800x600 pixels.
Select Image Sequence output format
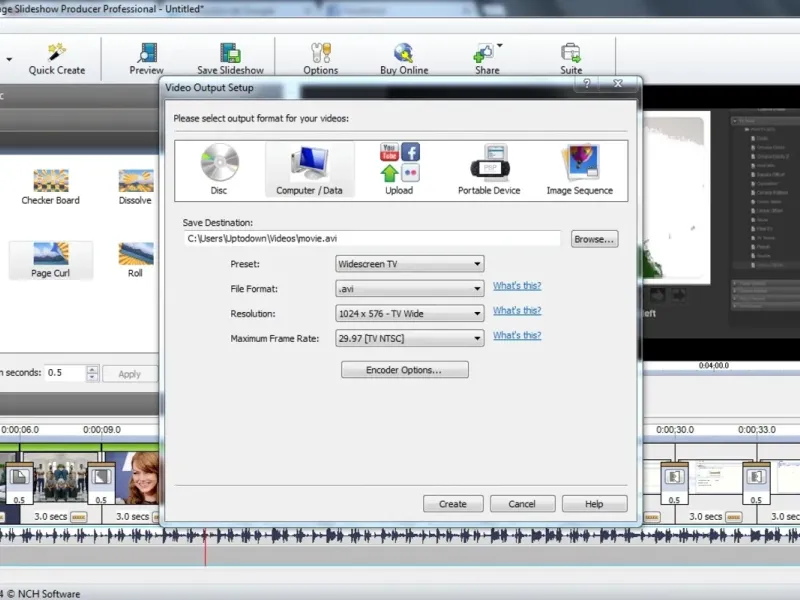click(579, 168)
